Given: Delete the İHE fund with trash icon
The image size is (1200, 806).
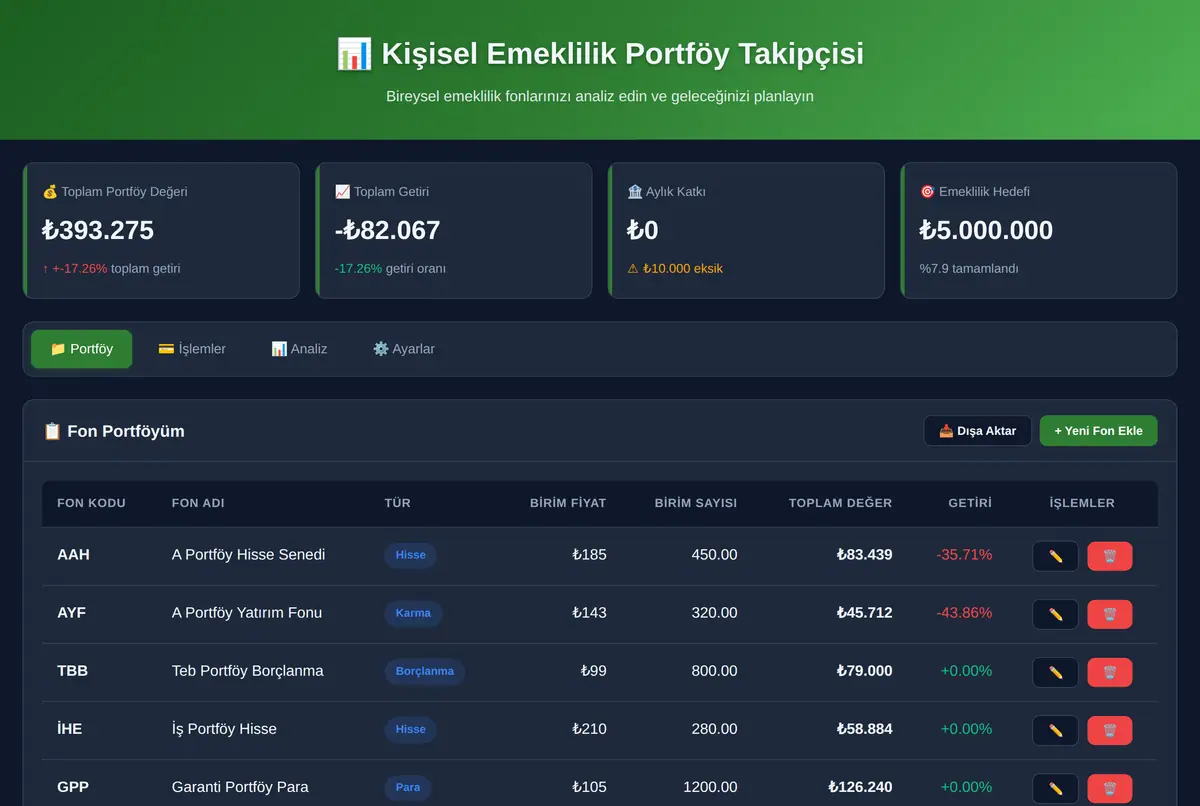Looking at the screenshot, I should click(1110, 730).
